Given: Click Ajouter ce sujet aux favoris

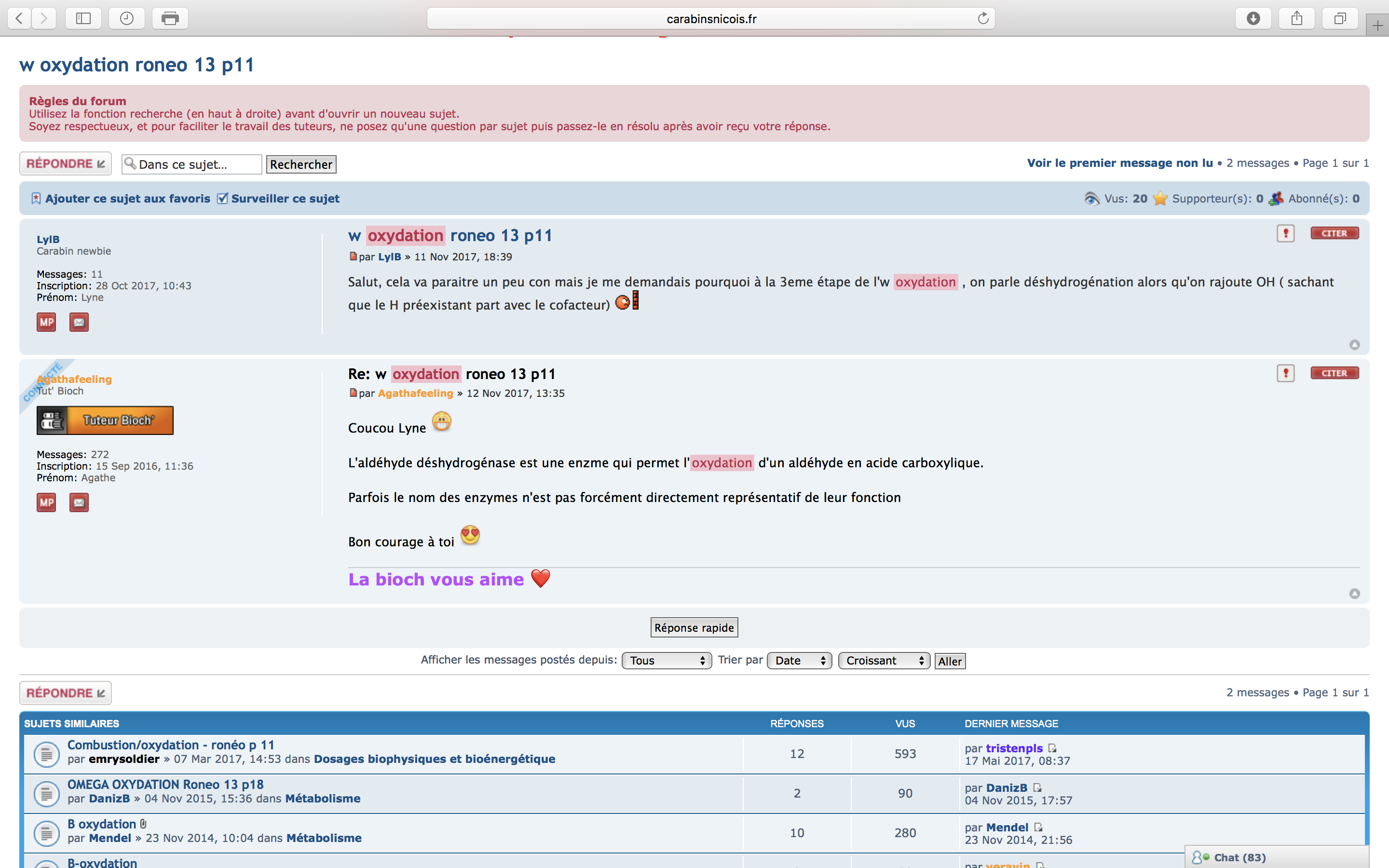Looking at the screenshot, I should click(127, 199).
